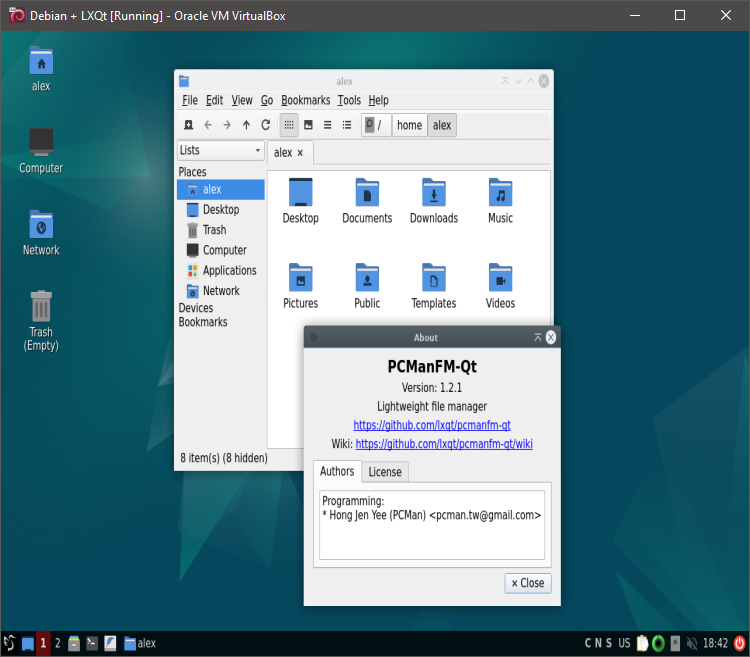Launch terminal from panel quick launch
750x657 pixels.
92,644
